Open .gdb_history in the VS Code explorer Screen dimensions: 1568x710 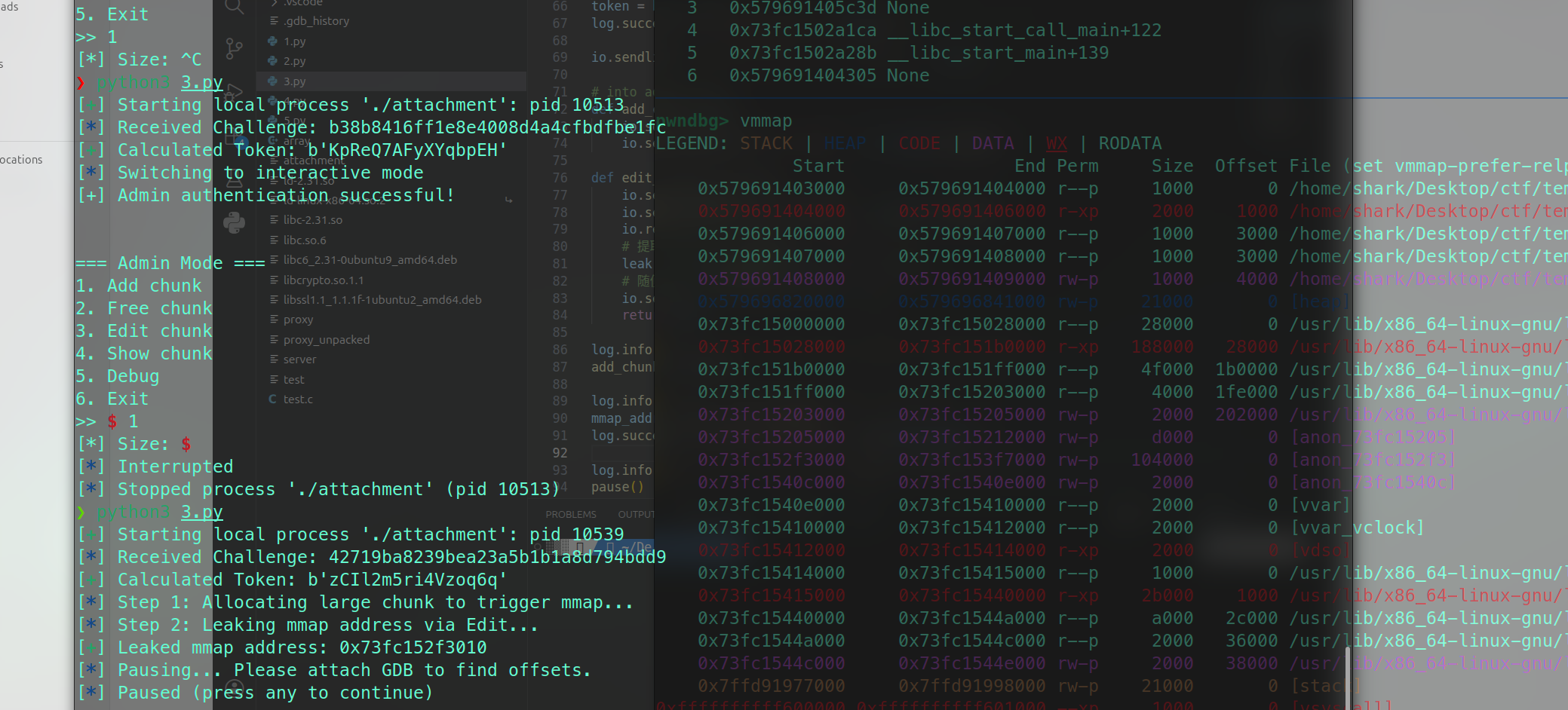[316, 21]
